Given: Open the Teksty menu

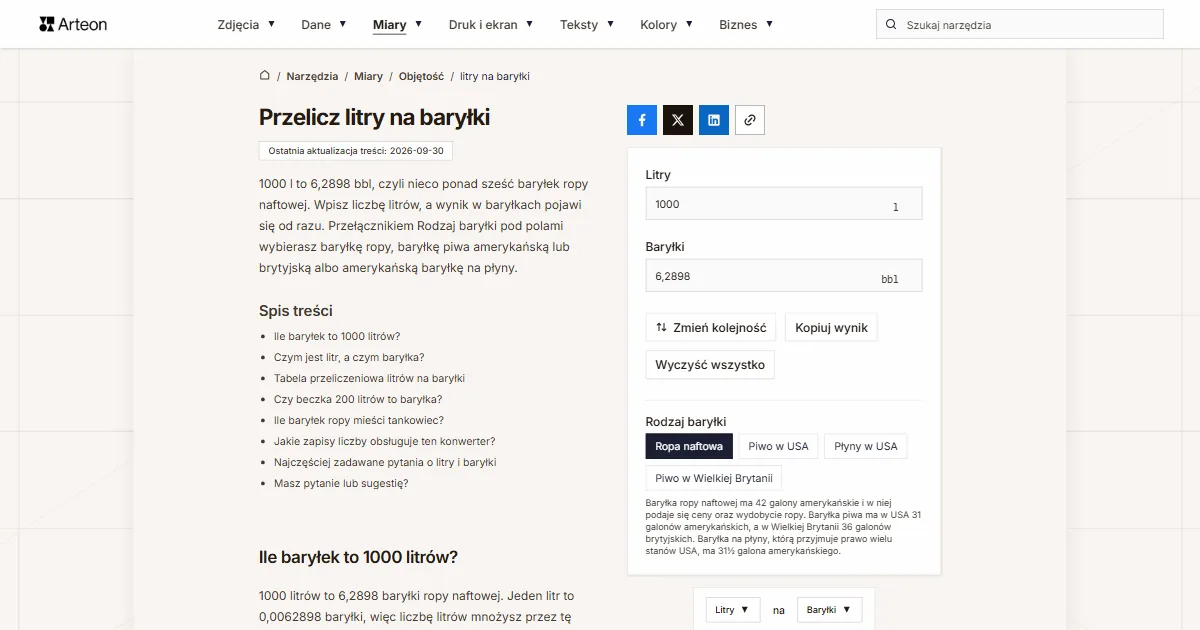Looking at the screenshot, I should tap(587, 25).
